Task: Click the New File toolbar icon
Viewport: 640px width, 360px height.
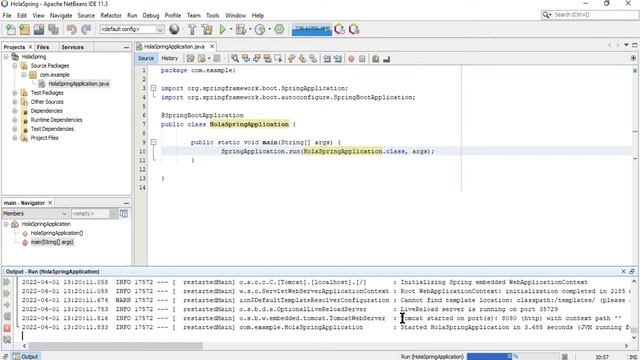Action: tap(11, 29)
